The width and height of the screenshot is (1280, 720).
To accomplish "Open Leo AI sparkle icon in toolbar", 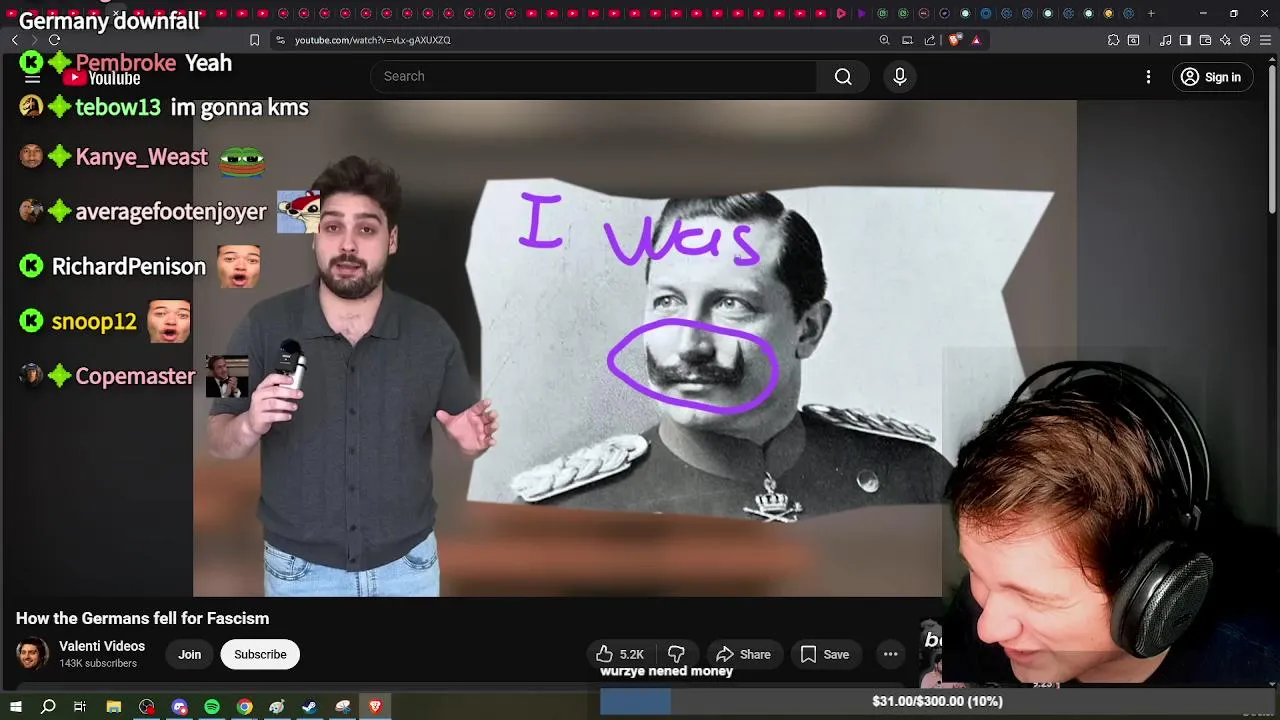I will 1225,40.
